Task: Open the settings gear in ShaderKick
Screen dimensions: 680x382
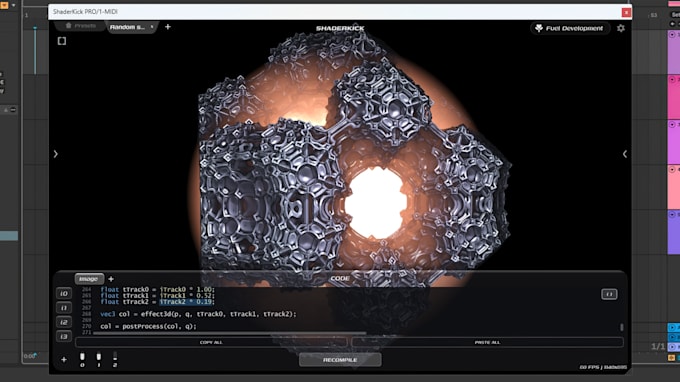Action: 621,28
